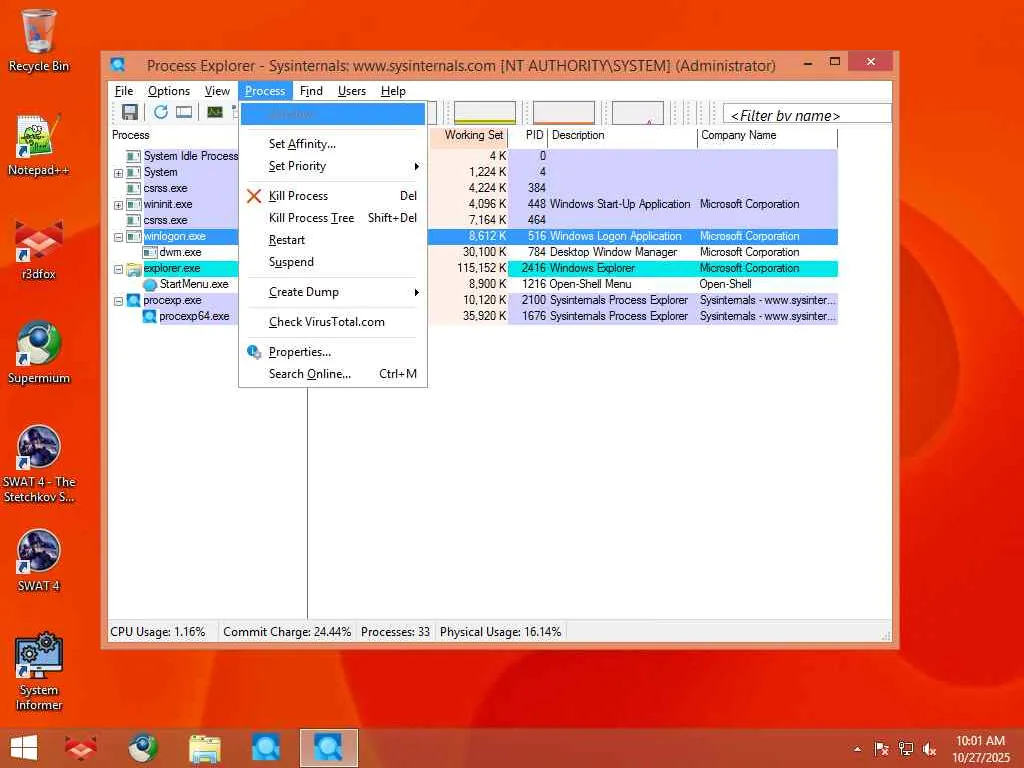Click the commit history mini graph
The image size is (1024, 768).
(x=564, y=112)
